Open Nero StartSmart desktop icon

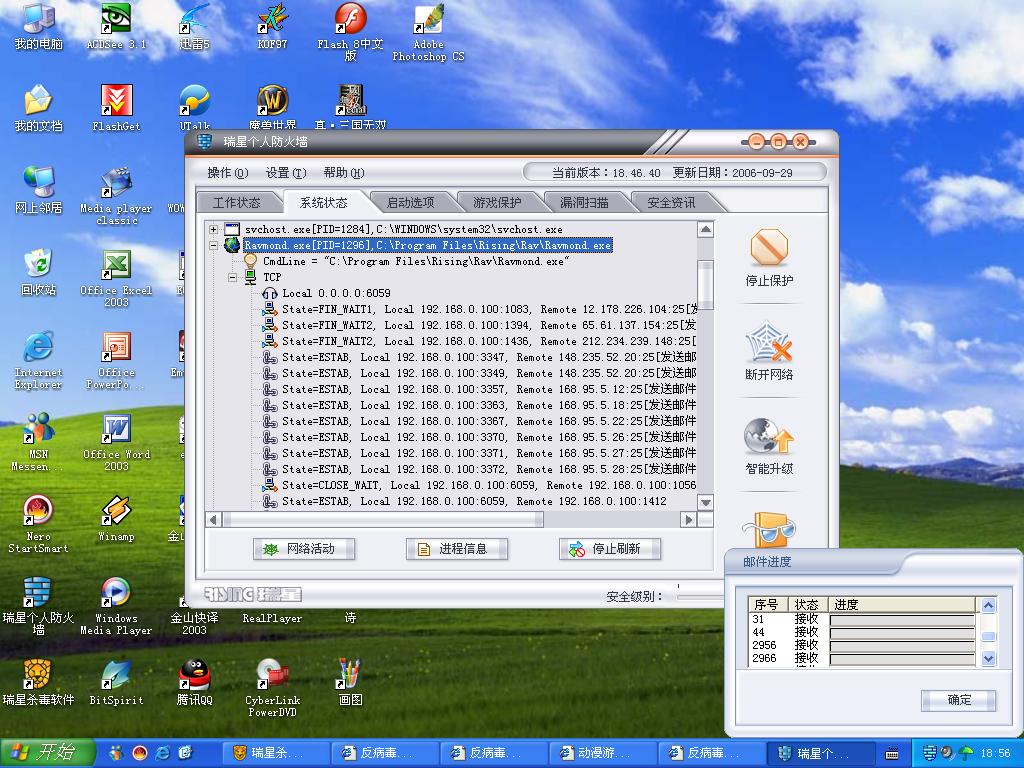(39, 524)
